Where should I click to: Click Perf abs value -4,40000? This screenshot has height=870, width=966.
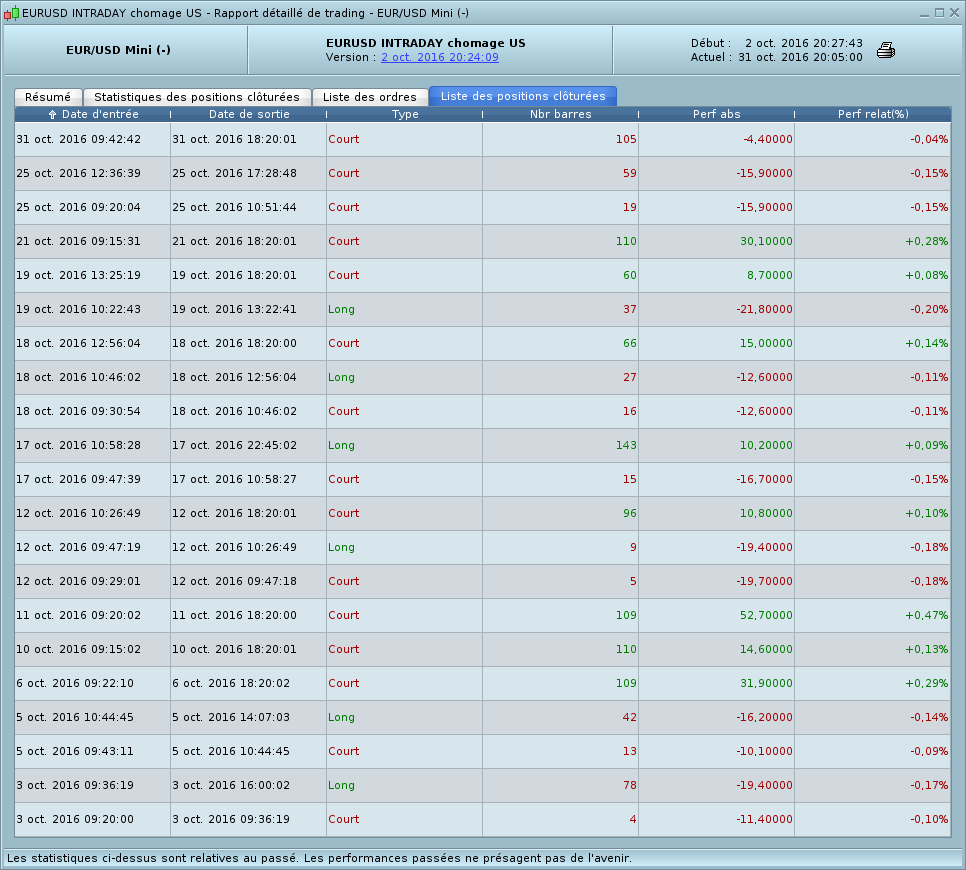tap(768, 139)
